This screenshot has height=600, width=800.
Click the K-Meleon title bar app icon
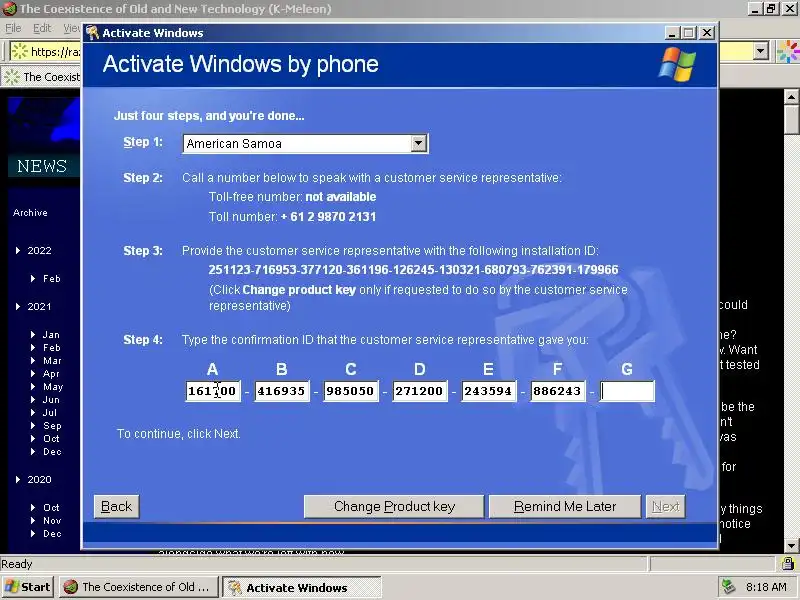9,9
